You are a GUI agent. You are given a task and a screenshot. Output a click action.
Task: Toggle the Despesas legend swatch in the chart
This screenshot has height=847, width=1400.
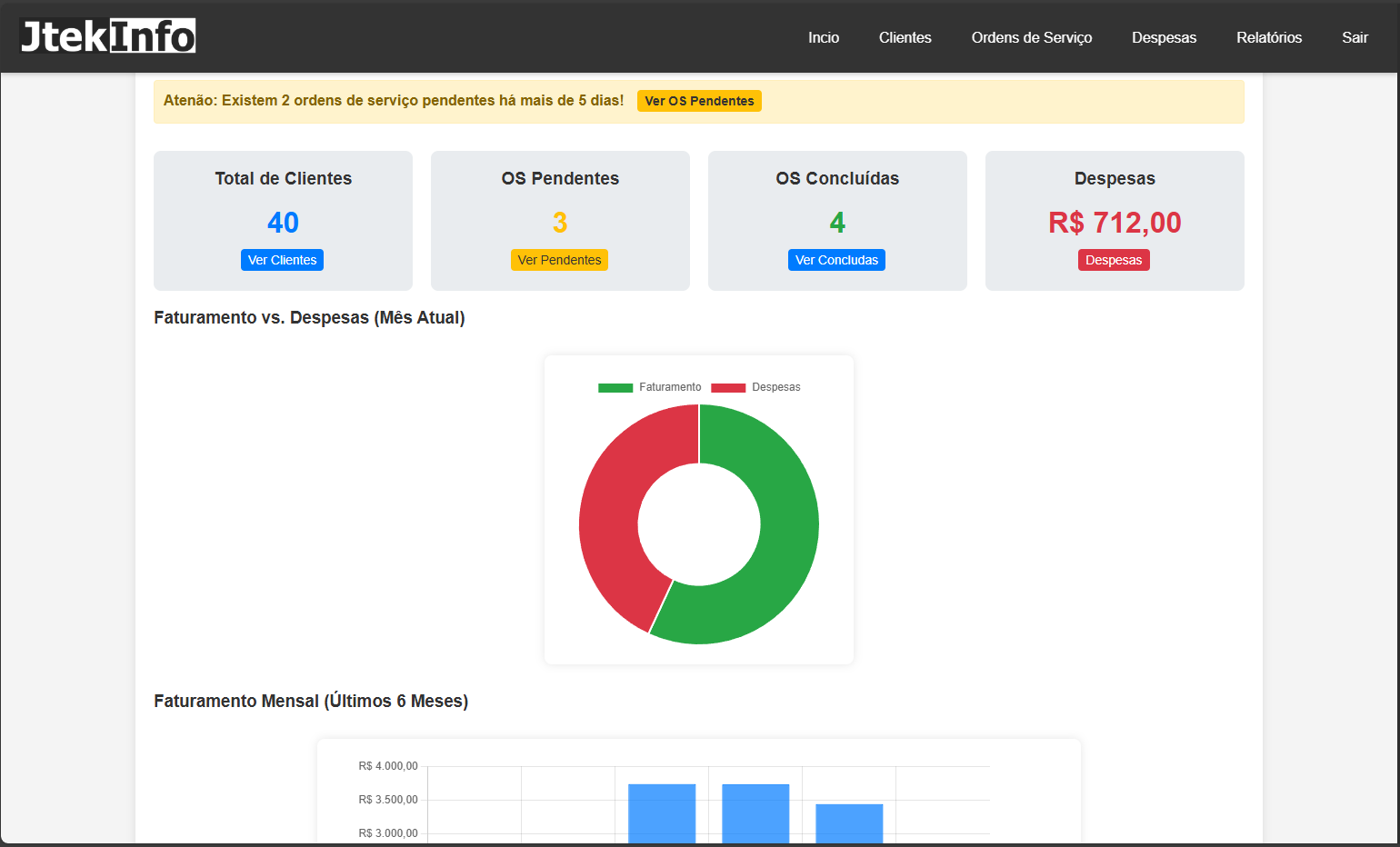[x=728, y=387]
